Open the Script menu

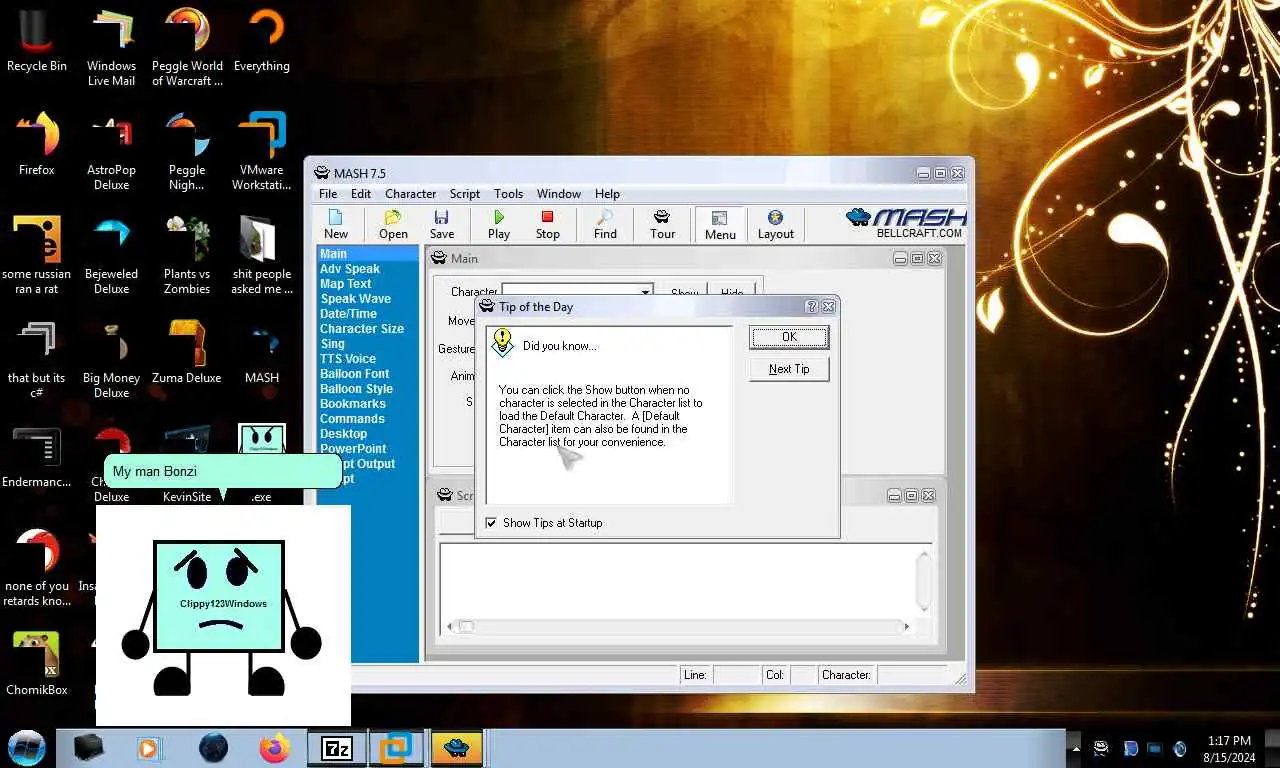(x=465, y=194)
